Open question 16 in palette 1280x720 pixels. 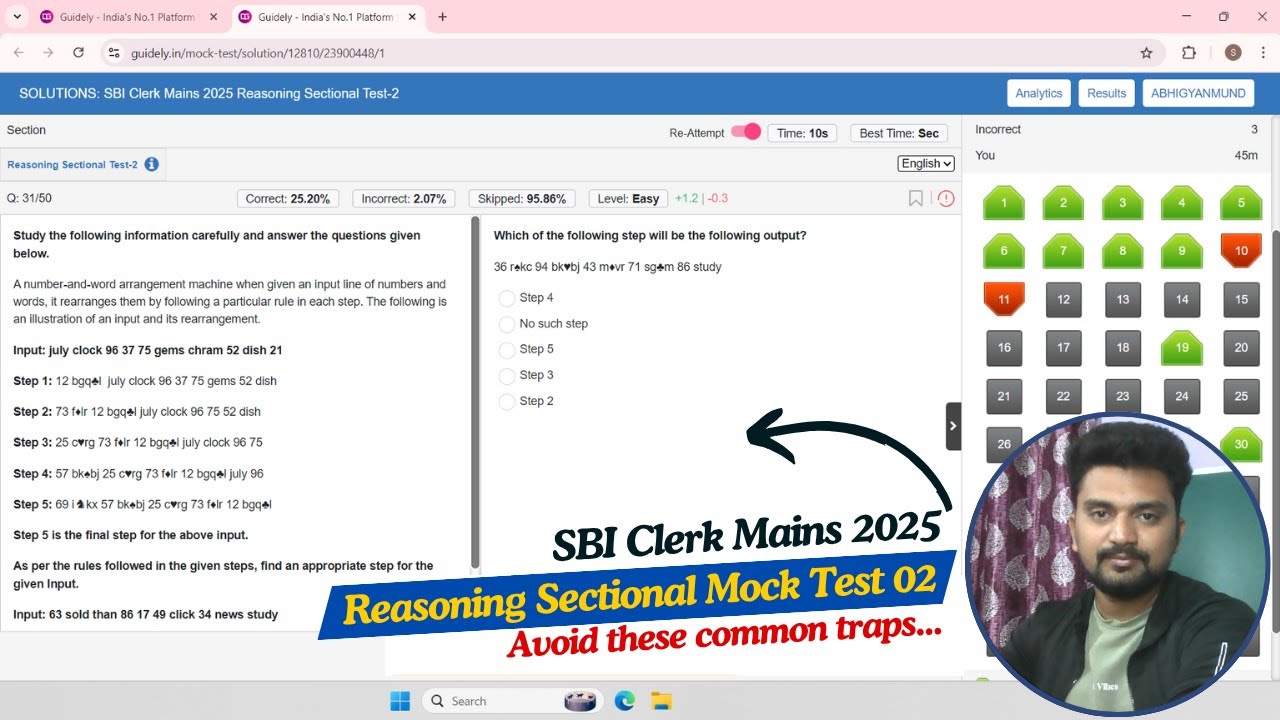tap(1004, 348)
